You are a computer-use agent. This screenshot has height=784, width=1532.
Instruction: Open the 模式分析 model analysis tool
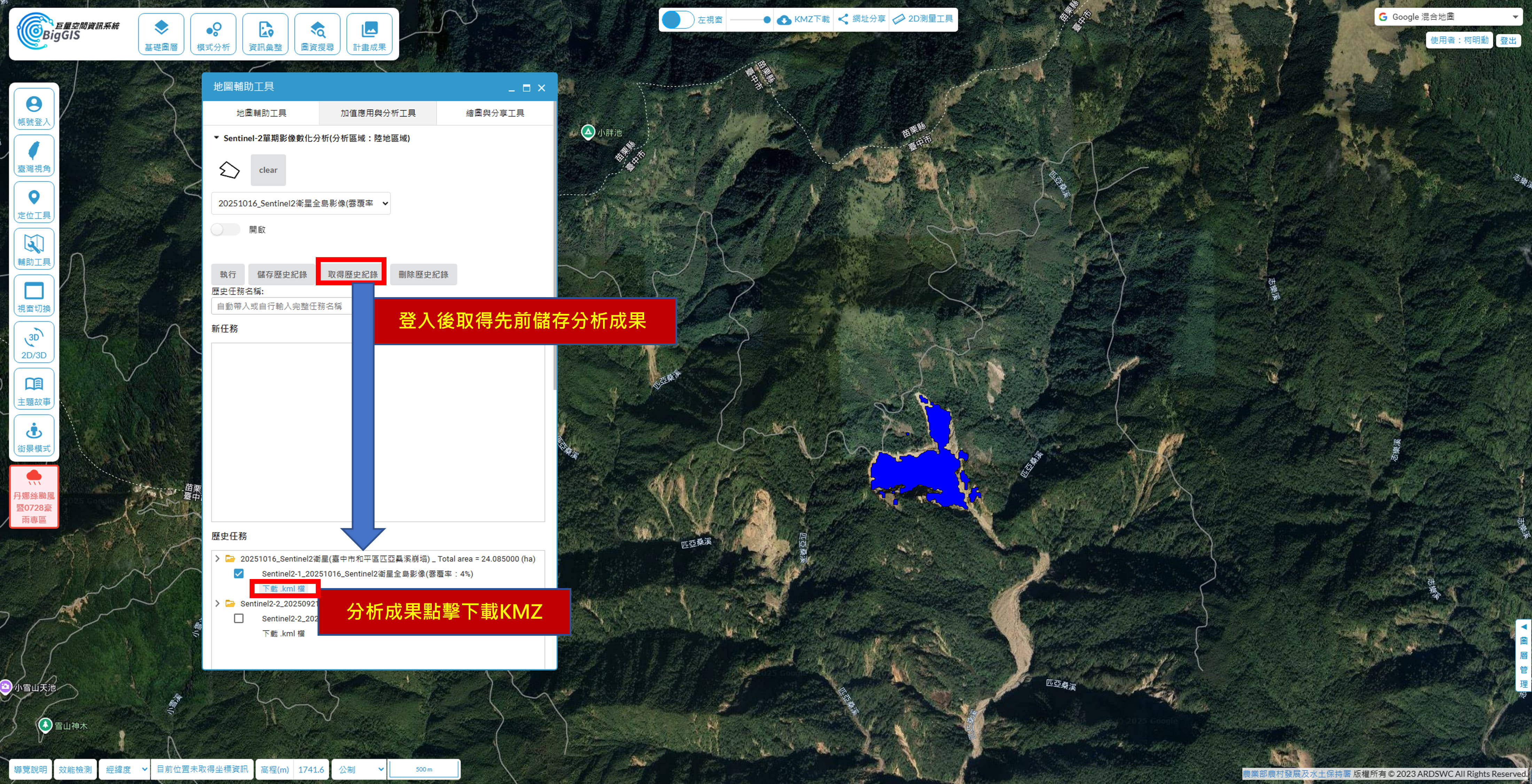tap(213, 34)
